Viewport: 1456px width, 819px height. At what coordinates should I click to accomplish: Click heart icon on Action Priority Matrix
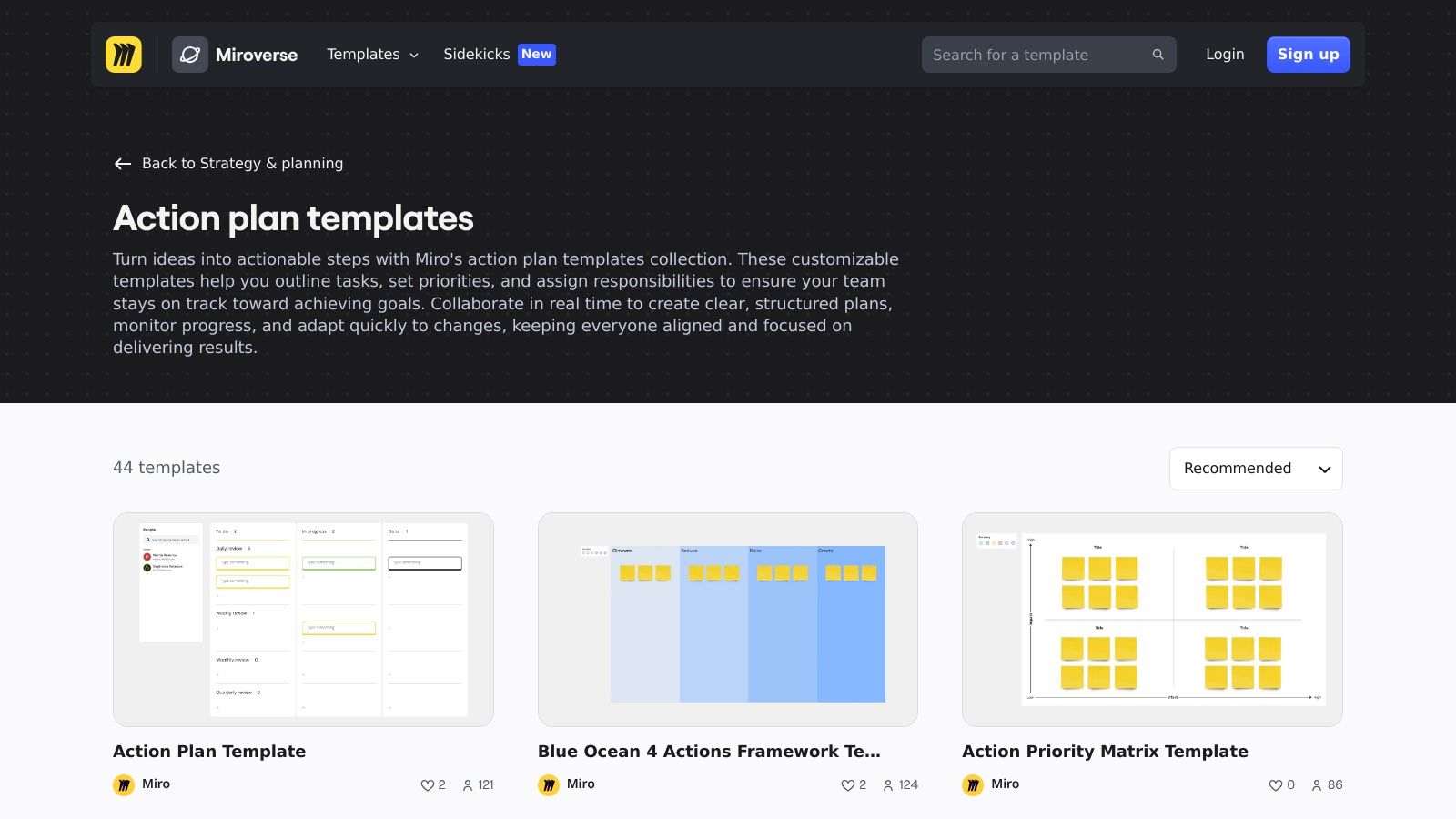[1275, 785]
